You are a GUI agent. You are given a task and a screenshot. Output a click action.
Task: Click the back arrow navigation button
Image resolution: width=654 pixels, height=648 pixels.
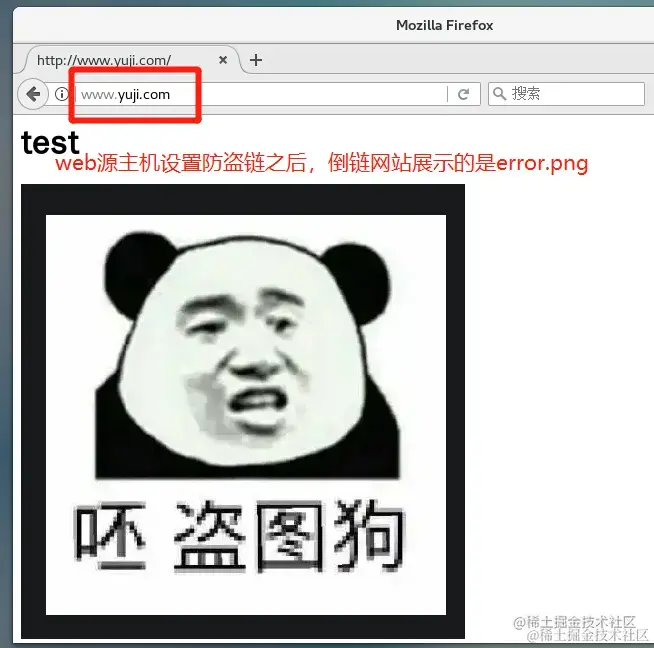click(33, 94)
